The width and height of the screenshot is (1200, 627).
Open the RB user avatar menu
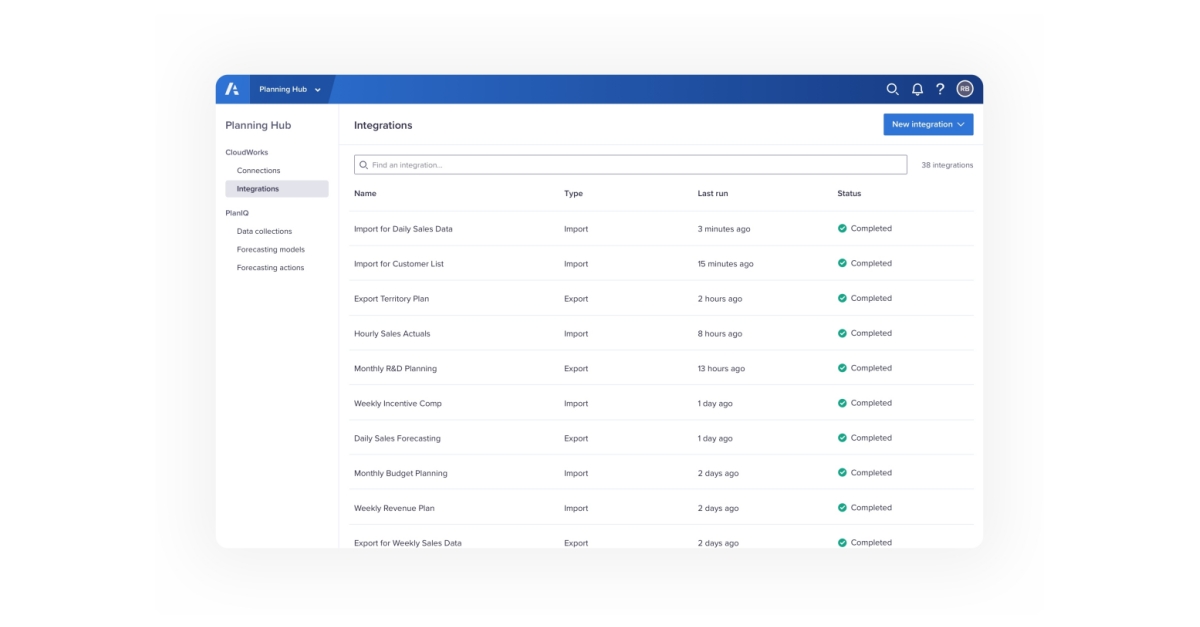pos(963,89)
